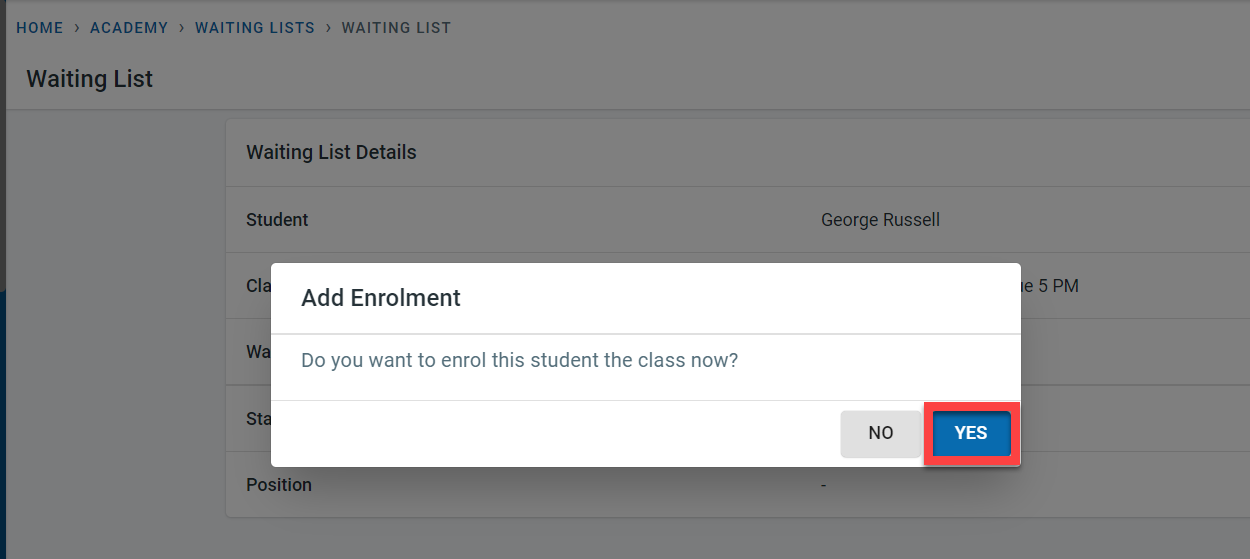Screen dimensions: 1250x559
Task: Click the final WAITING LIST breadcrumb
Action: pyautogui.click(x=396, y=28)
